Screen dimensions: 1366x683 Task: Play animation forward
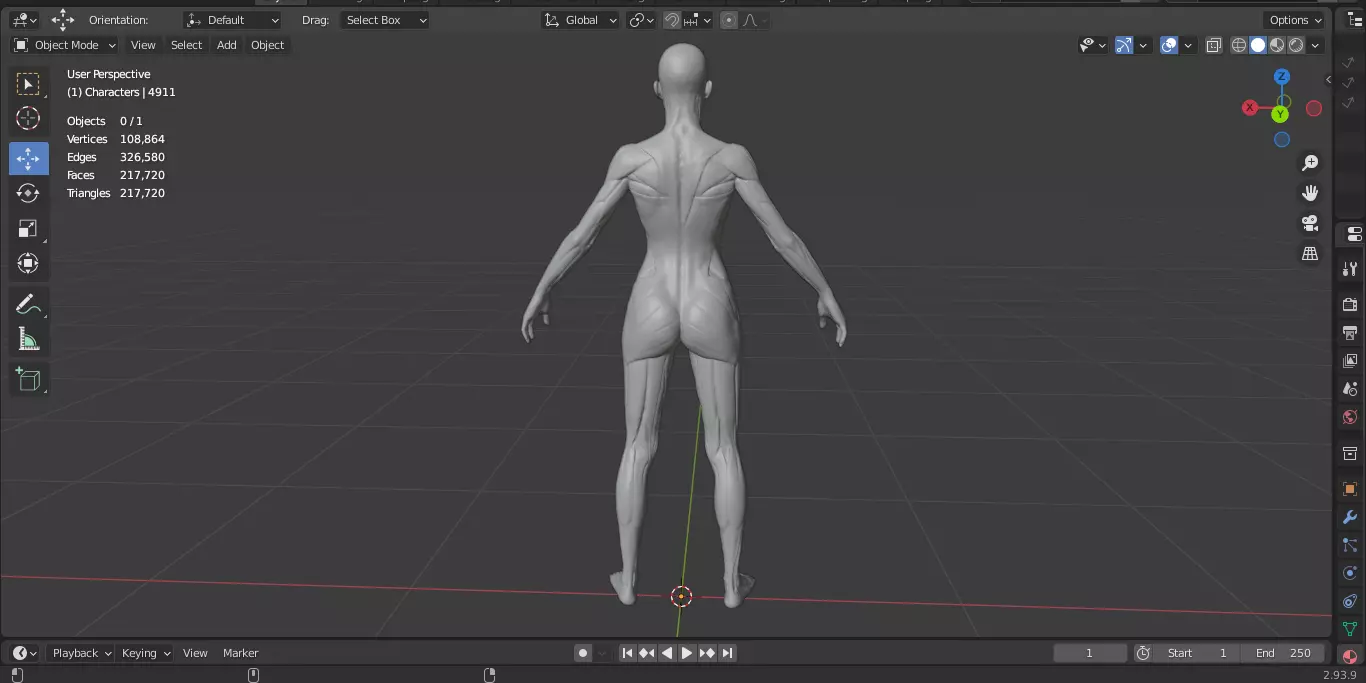[687, 653]
